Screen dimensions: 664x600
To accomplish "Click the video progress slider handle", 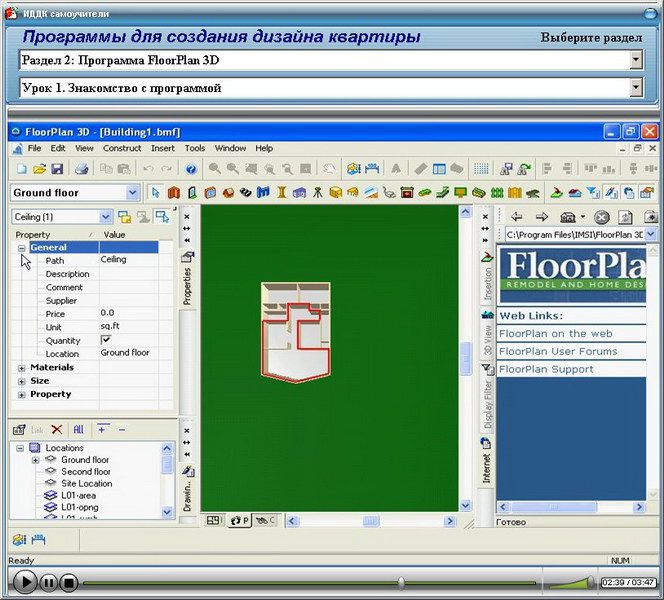I will [401, 581].
